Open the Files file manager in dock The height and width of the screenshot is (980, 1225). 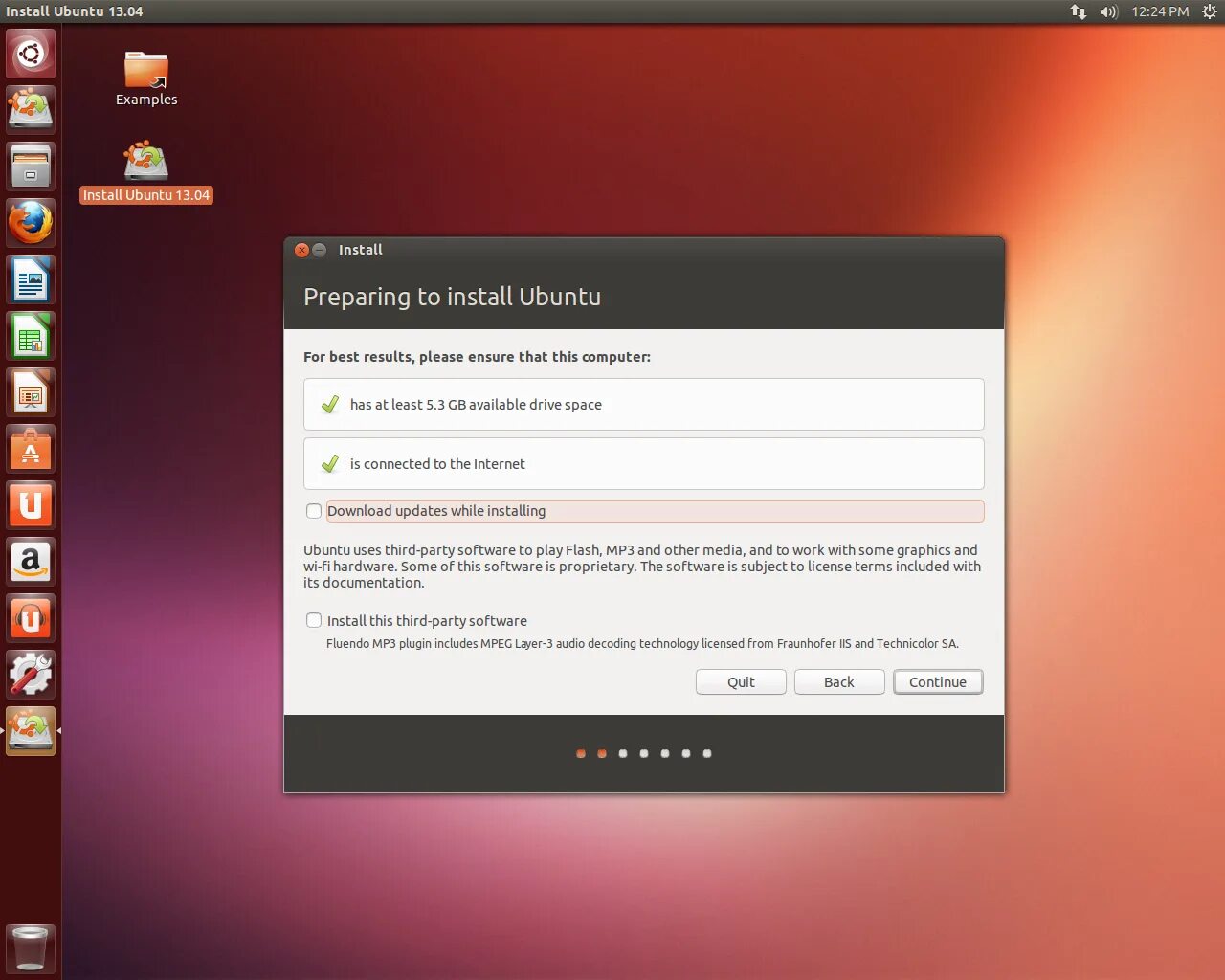(31, 166)
